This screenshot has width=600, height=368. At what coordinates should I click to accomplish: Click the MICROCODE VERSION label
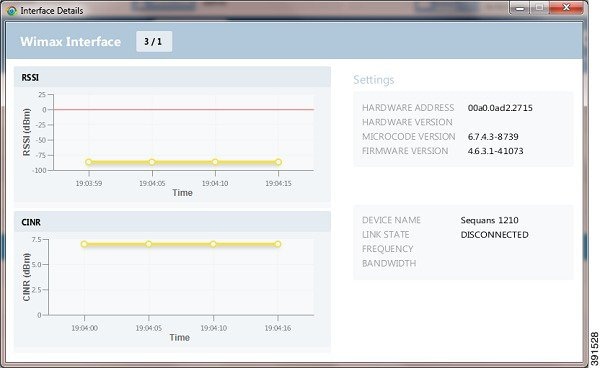click(409, 137)
